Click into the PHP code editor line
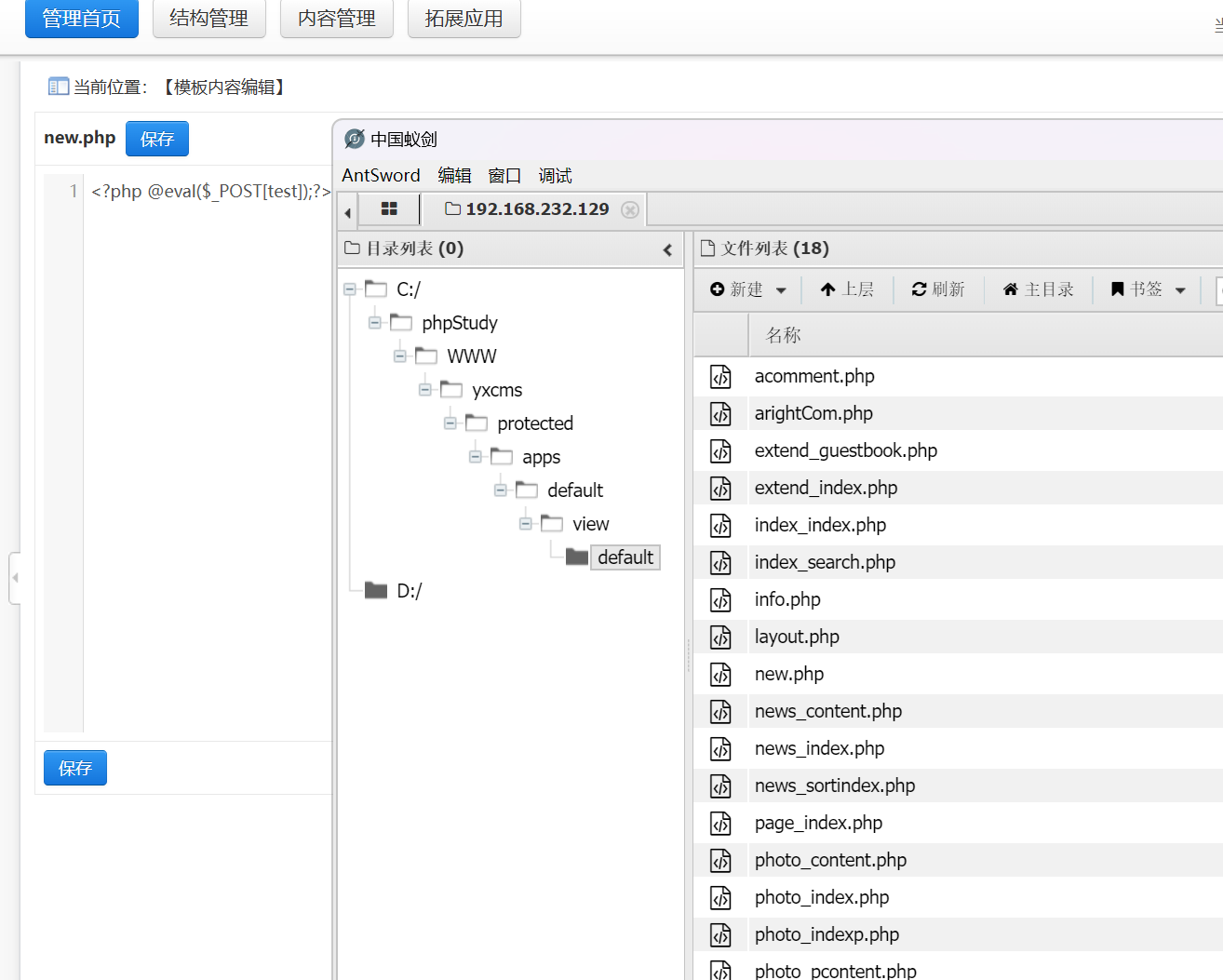 (x=210, y=192)
